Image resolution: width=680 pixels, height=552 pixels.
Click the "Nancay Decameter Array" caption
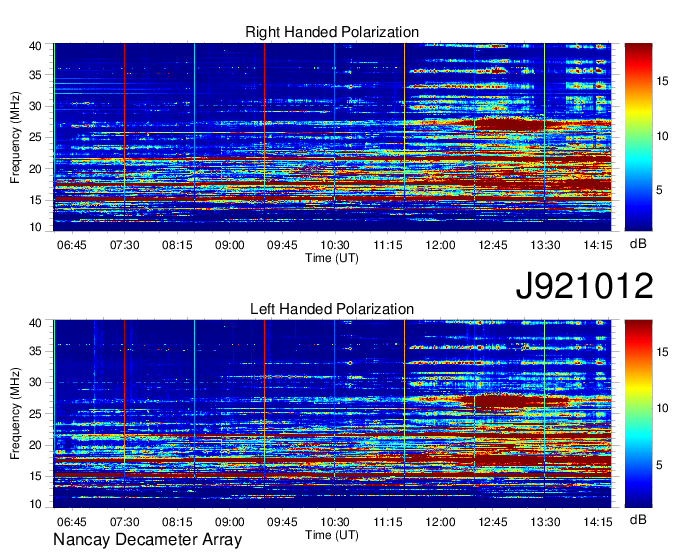point(147,540)
